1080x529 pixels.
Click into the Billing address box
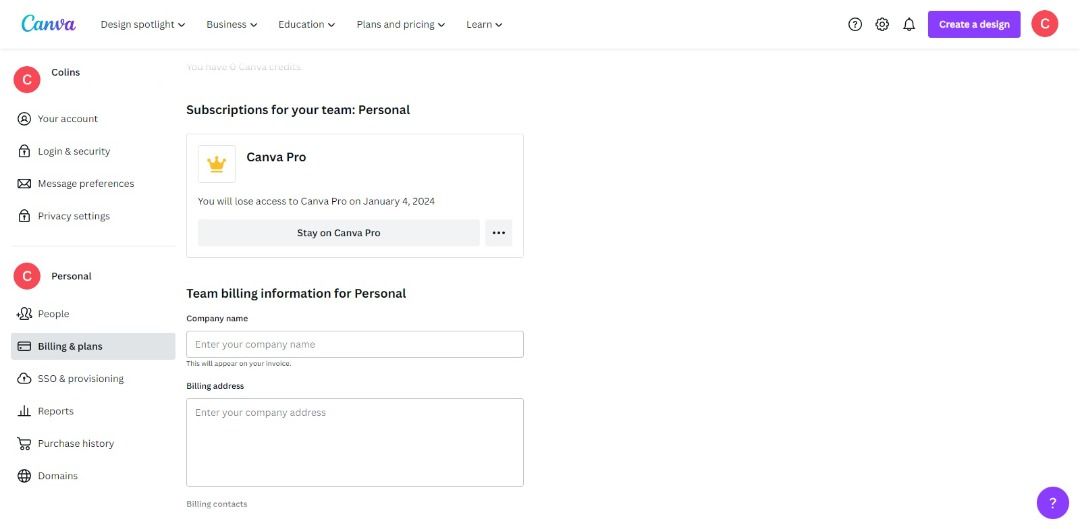point(355,442)
